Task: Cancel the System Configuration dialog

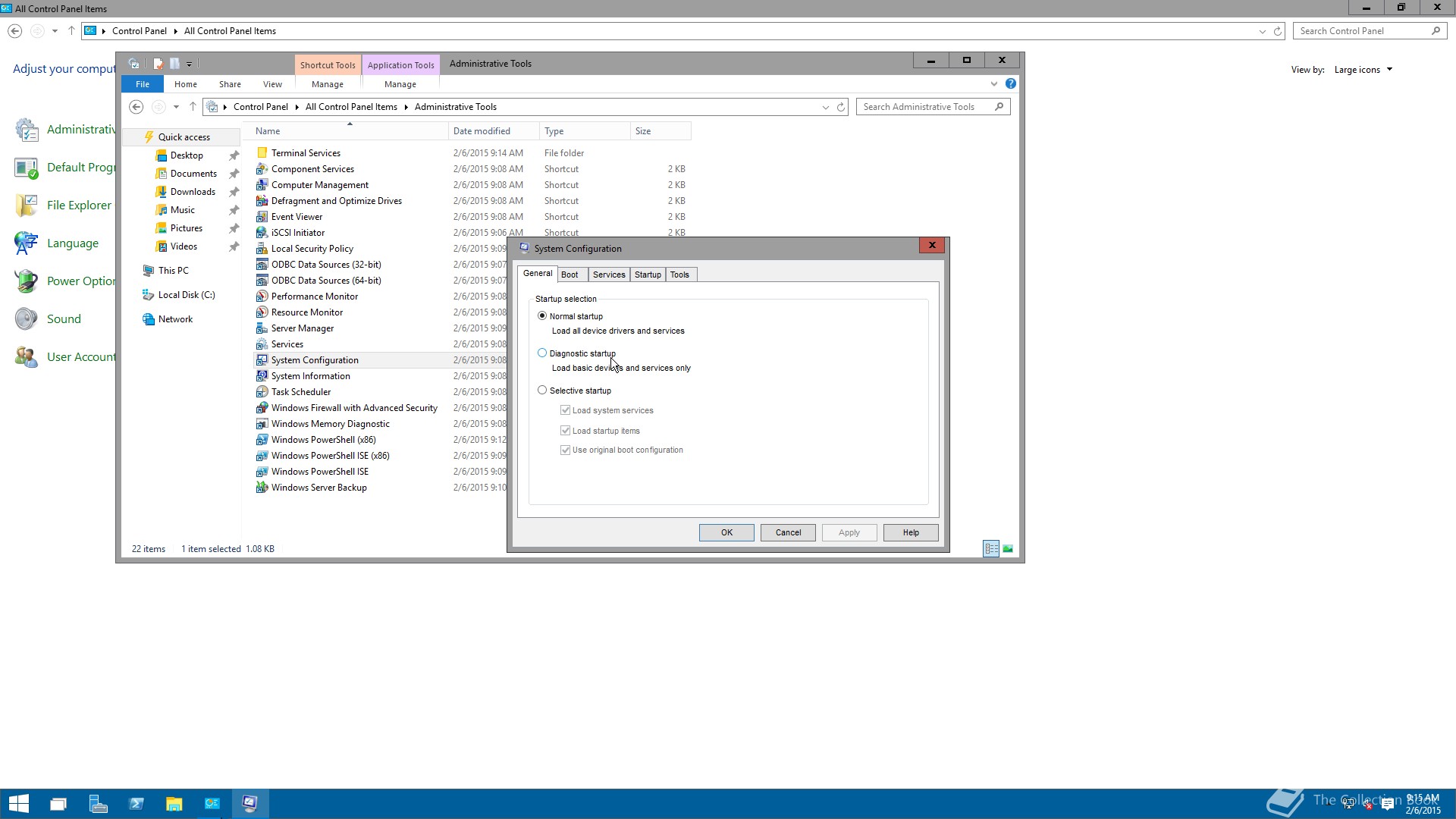Action: click(x=788, y=532)
